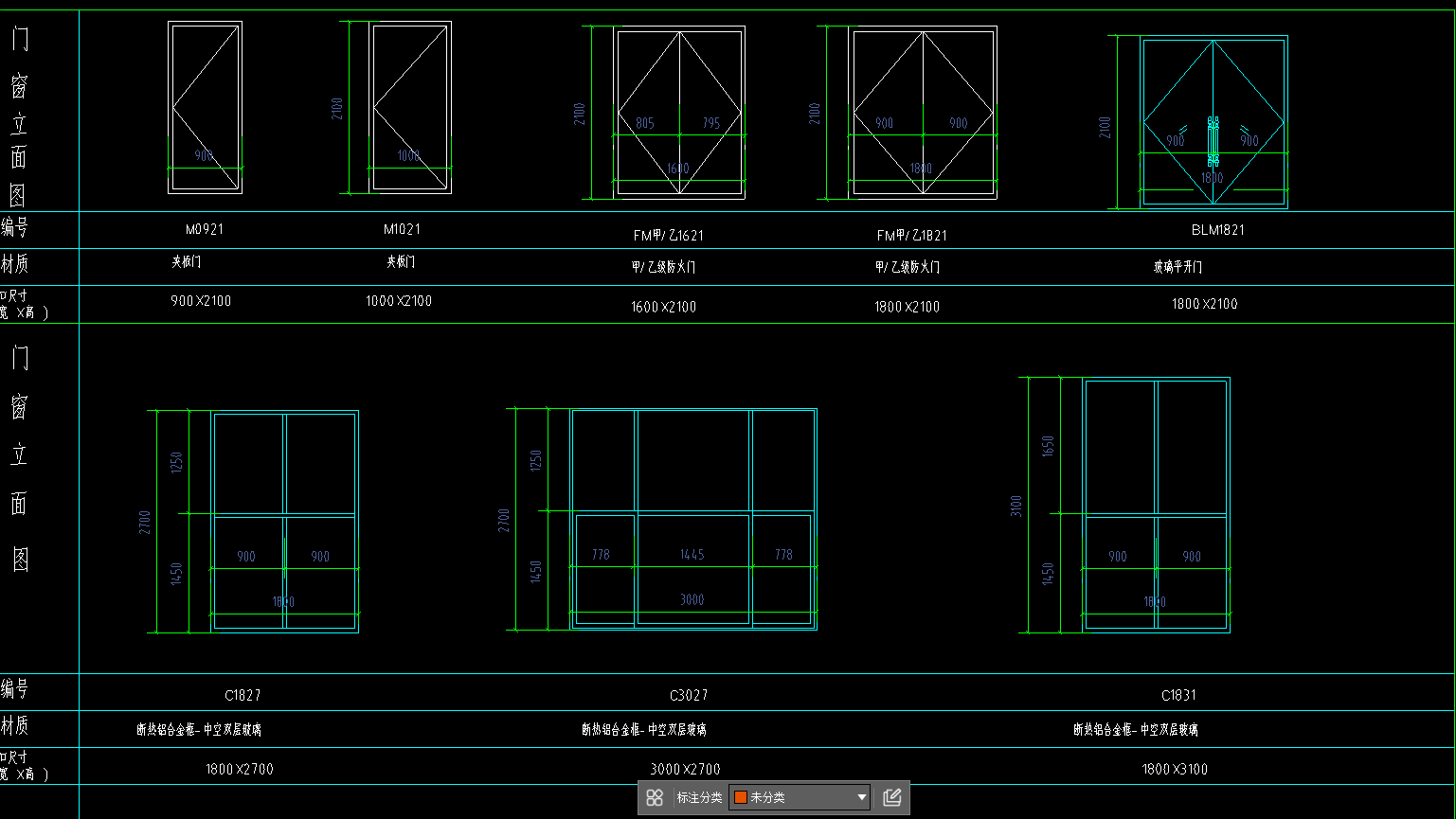Click the 1600 total width dimension
The height and width of the screenshot is (819, 1456).
click(678, 169)
